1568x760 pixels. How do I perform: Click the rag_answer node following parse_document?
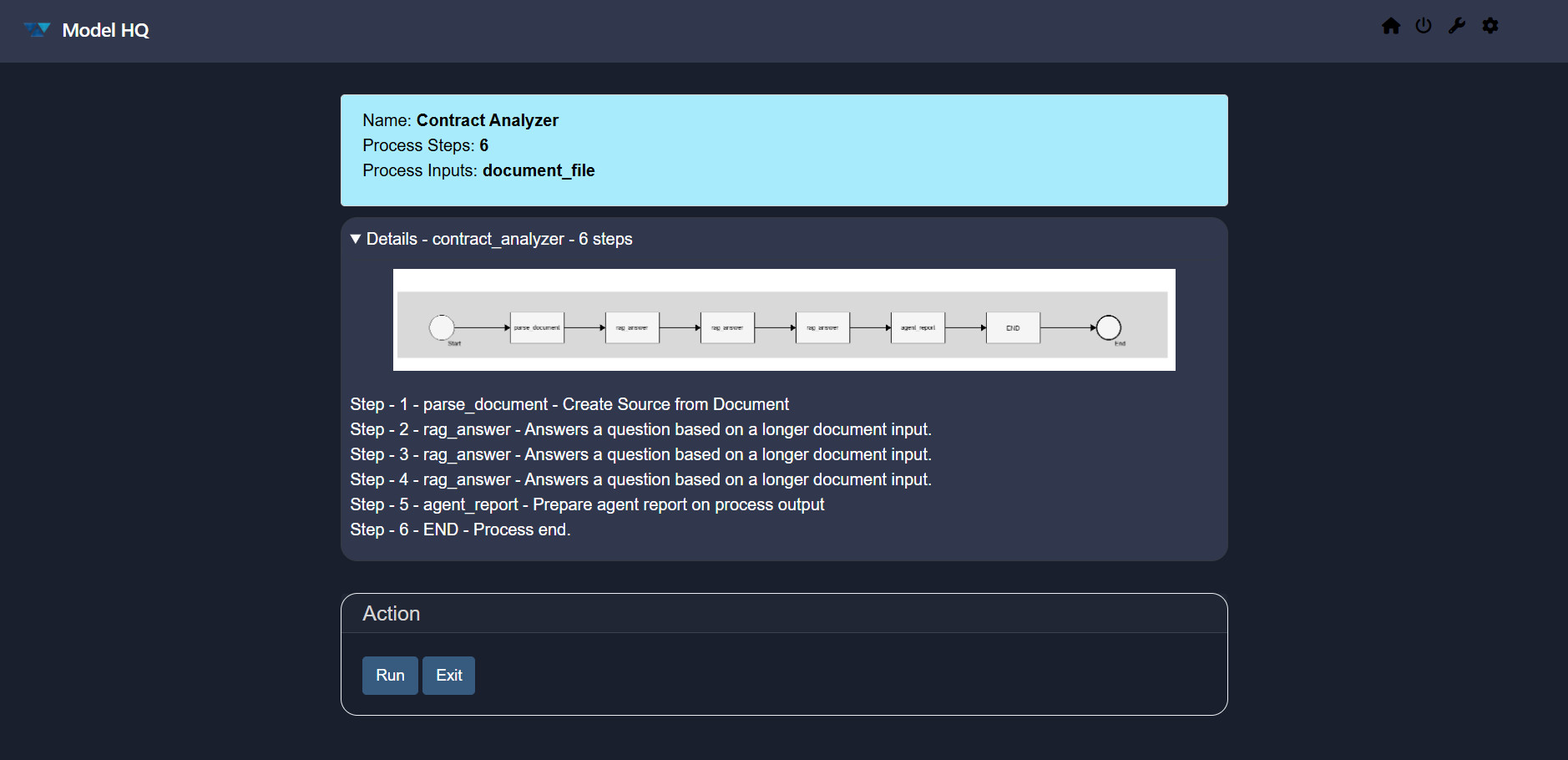click(x=632, y=327)
